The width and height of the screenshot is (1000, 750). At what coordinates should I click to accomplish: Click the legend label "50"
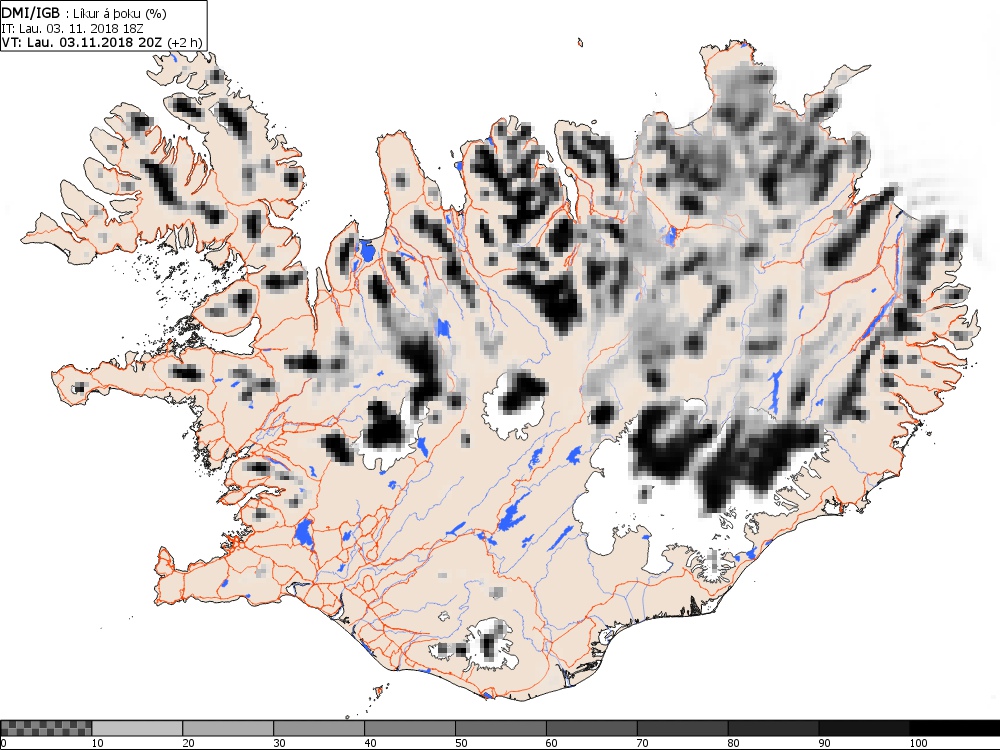click(x=461, y=743)
